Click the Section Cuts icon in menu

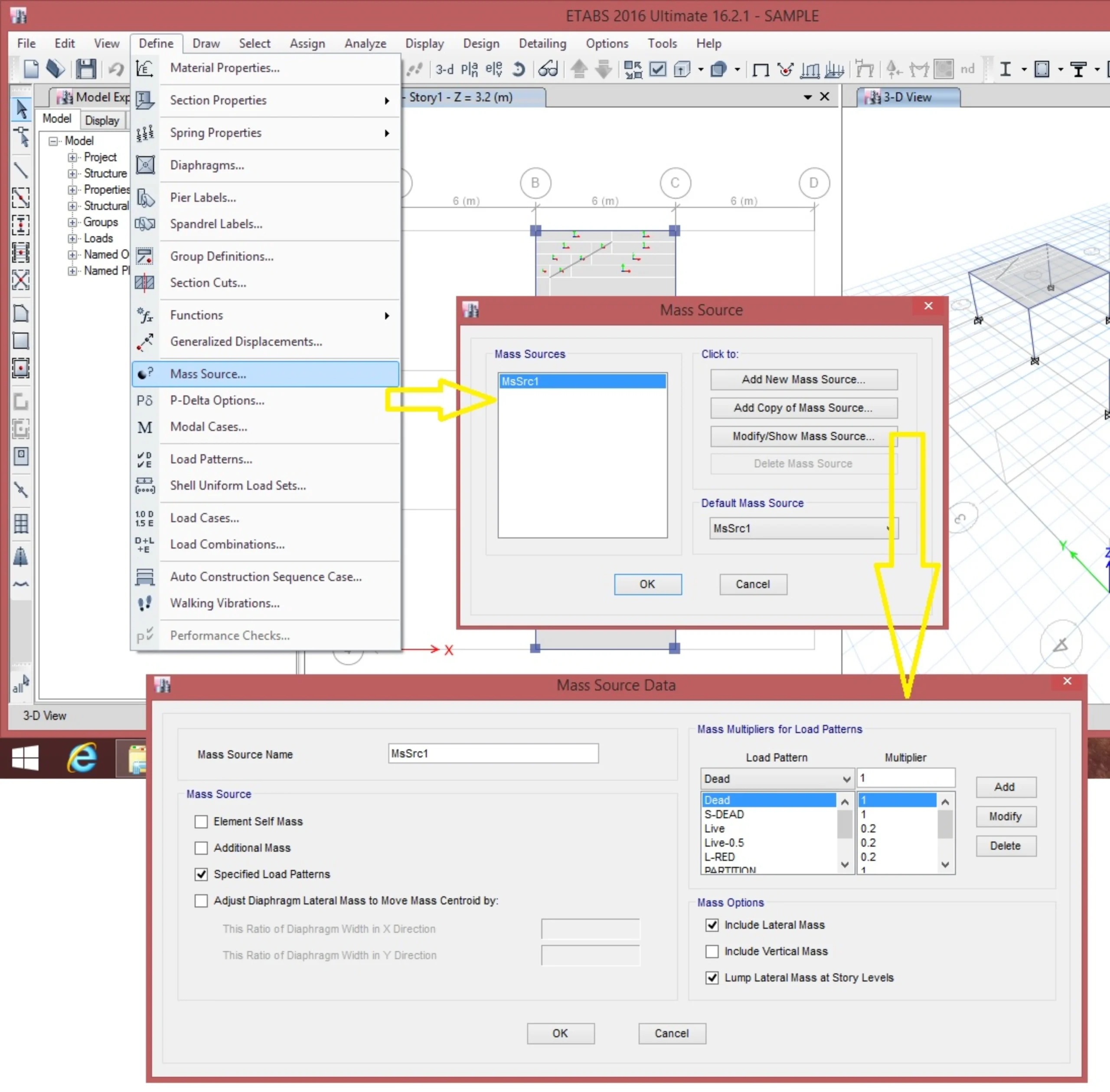click(145, 283)
